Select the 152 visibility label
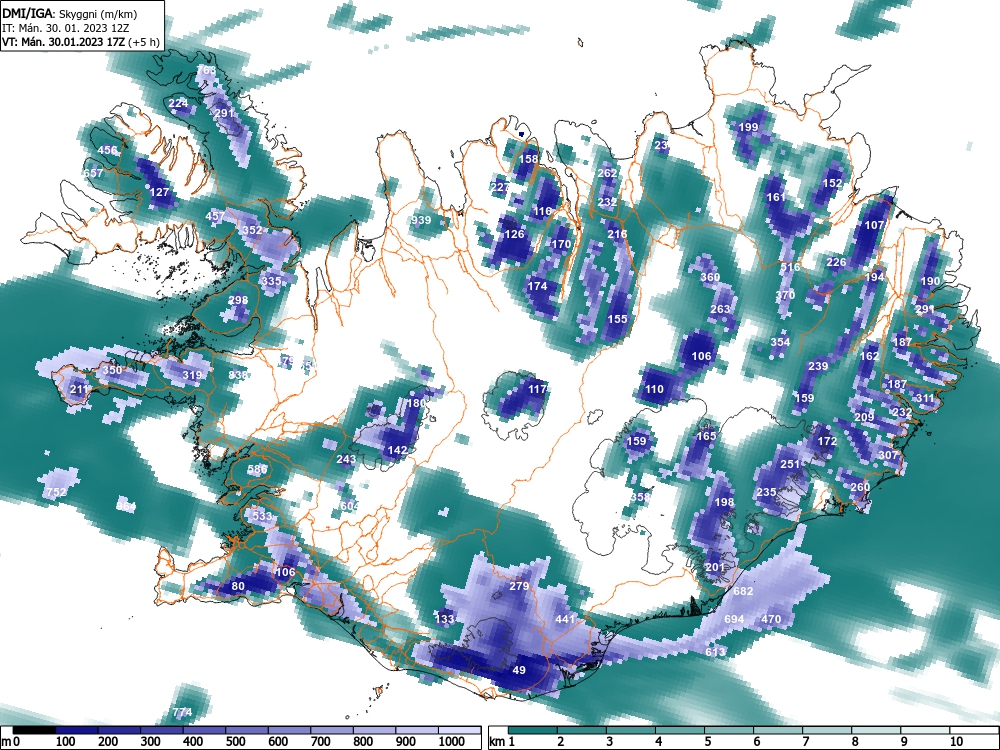 (832, 183)
